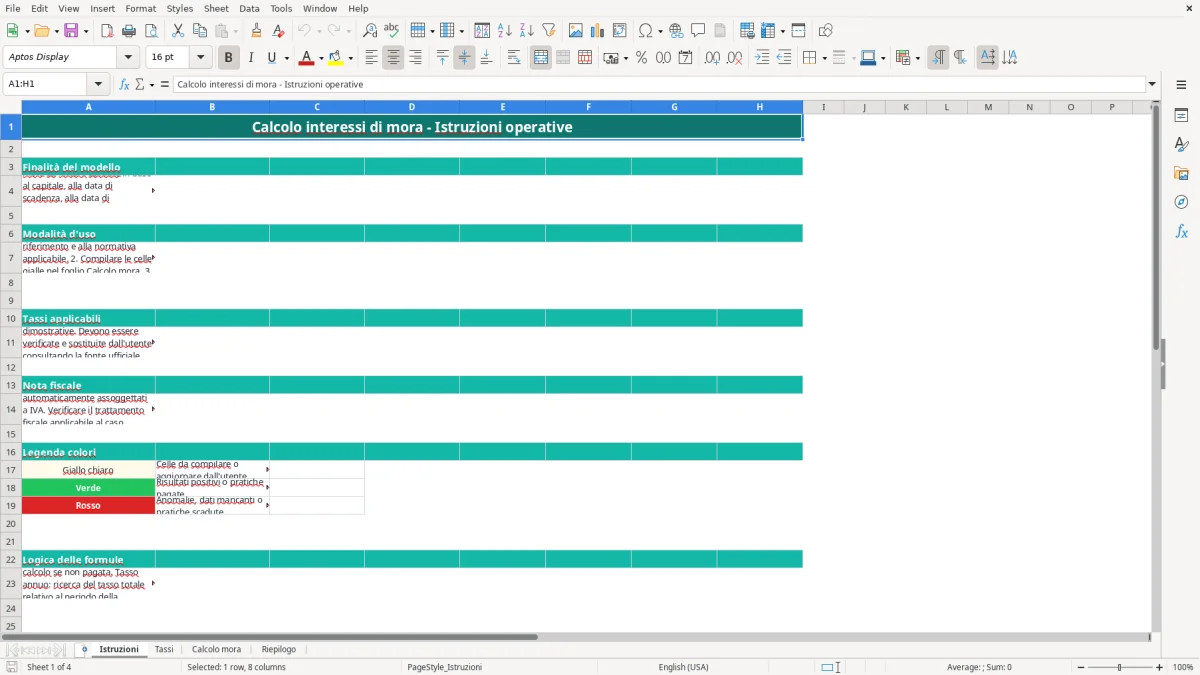This screenshot has height=675, width=1200.
Task: Select column D header
Action: coord(412,107)
